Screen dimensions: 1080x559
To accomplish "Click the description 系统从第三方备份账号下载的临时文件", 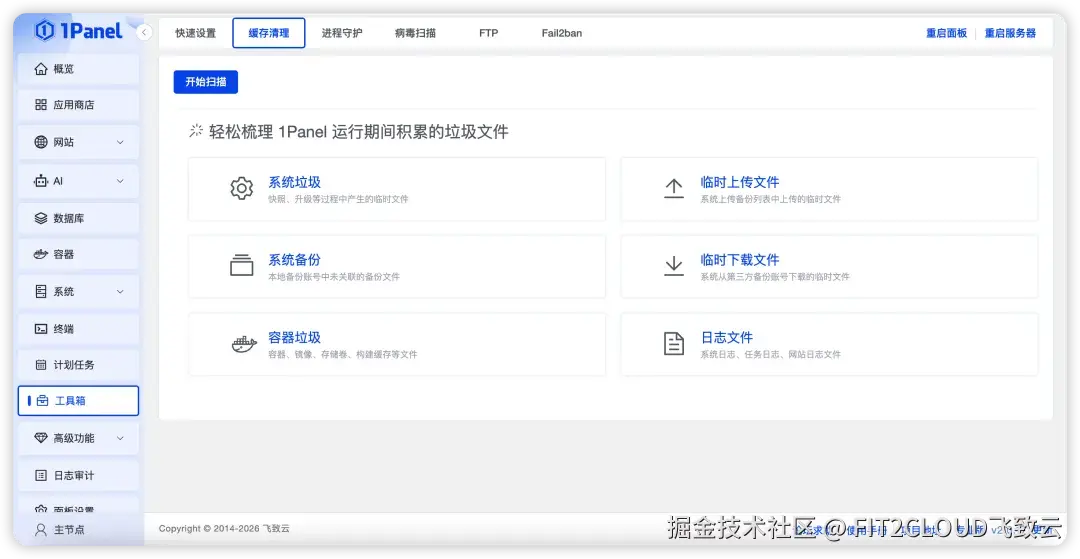I will click(x=775, y=277).
